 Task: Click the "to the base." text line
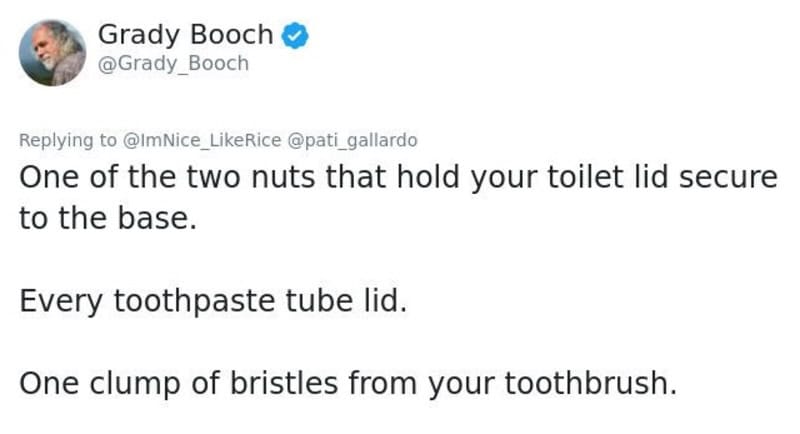[104, 219]
